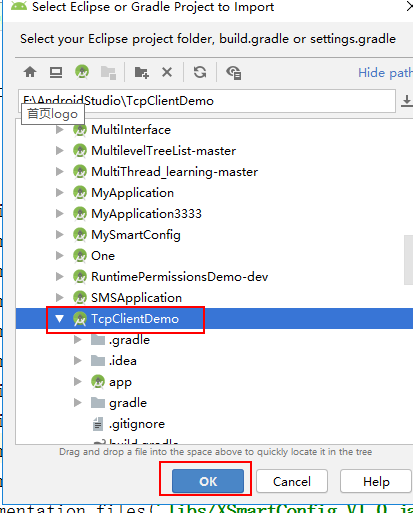
Task: Select RuntimePermissionsDemo-dev project
Action: click(179, 277)
